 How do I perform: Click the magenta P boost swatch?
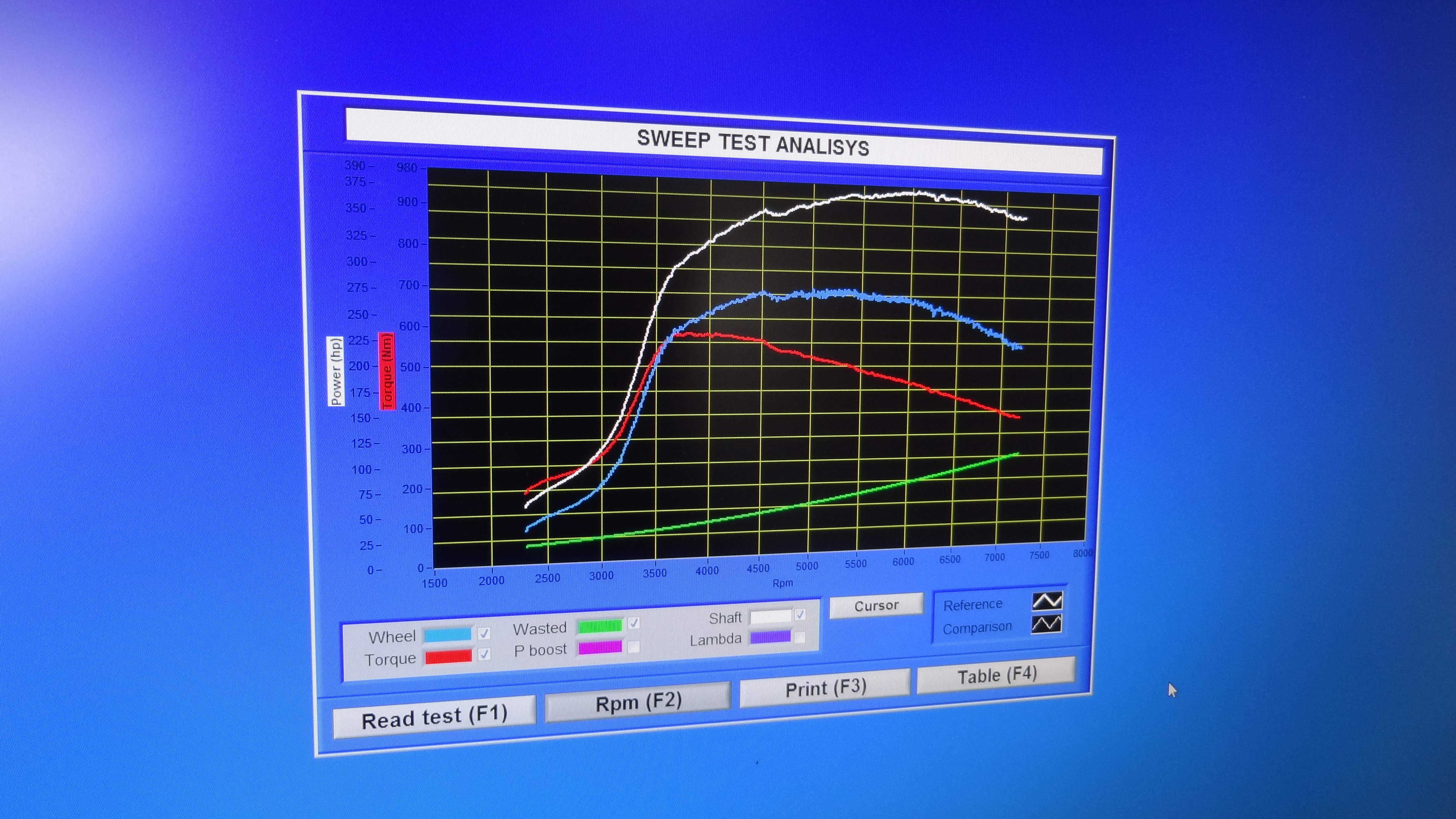pyautogui.click(x=600, y=647)
